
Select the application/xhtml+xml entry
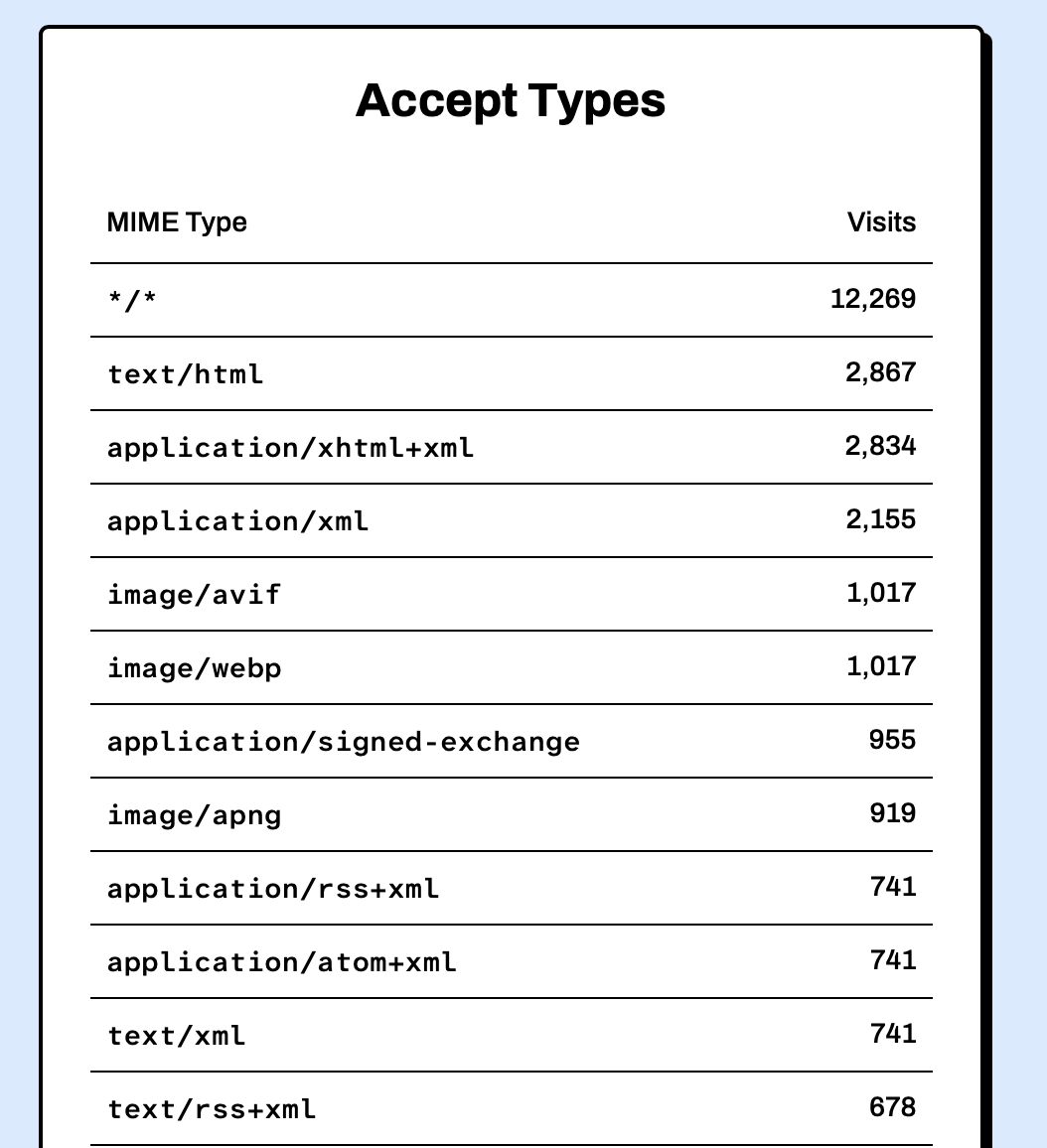(x=290, y=448)
